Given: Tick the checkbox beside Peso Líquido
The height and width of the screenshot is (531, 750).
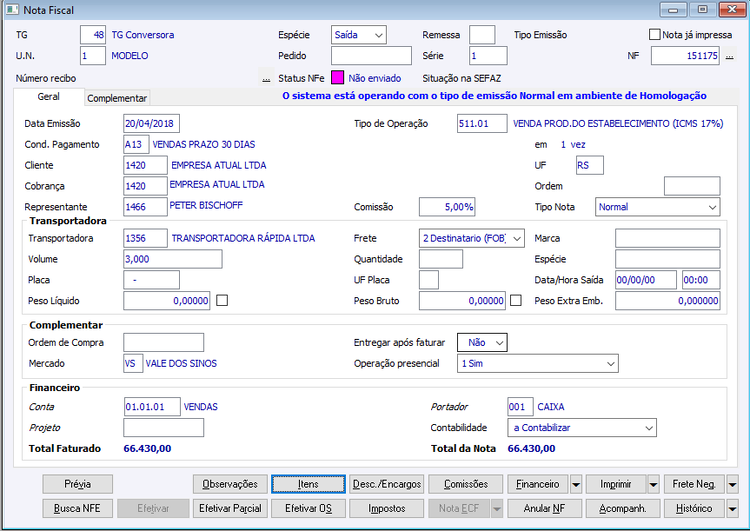Looking at the screenshot, I should [x=222, y=300].
